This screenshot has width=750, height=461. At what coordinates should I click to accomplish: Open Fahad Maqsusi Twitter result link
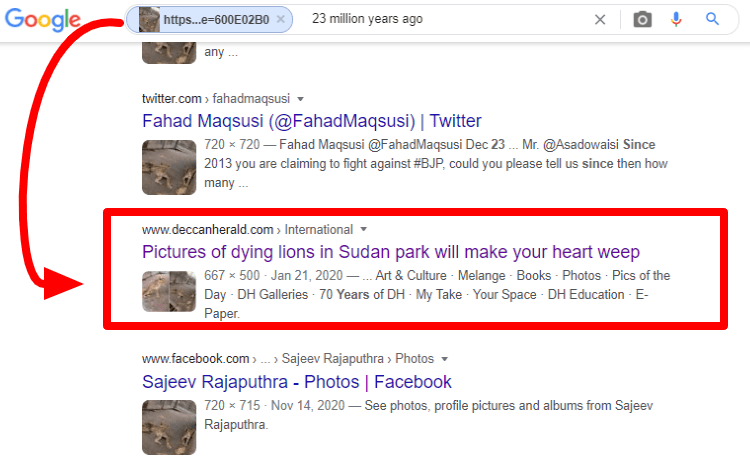[x=312, y=121]
